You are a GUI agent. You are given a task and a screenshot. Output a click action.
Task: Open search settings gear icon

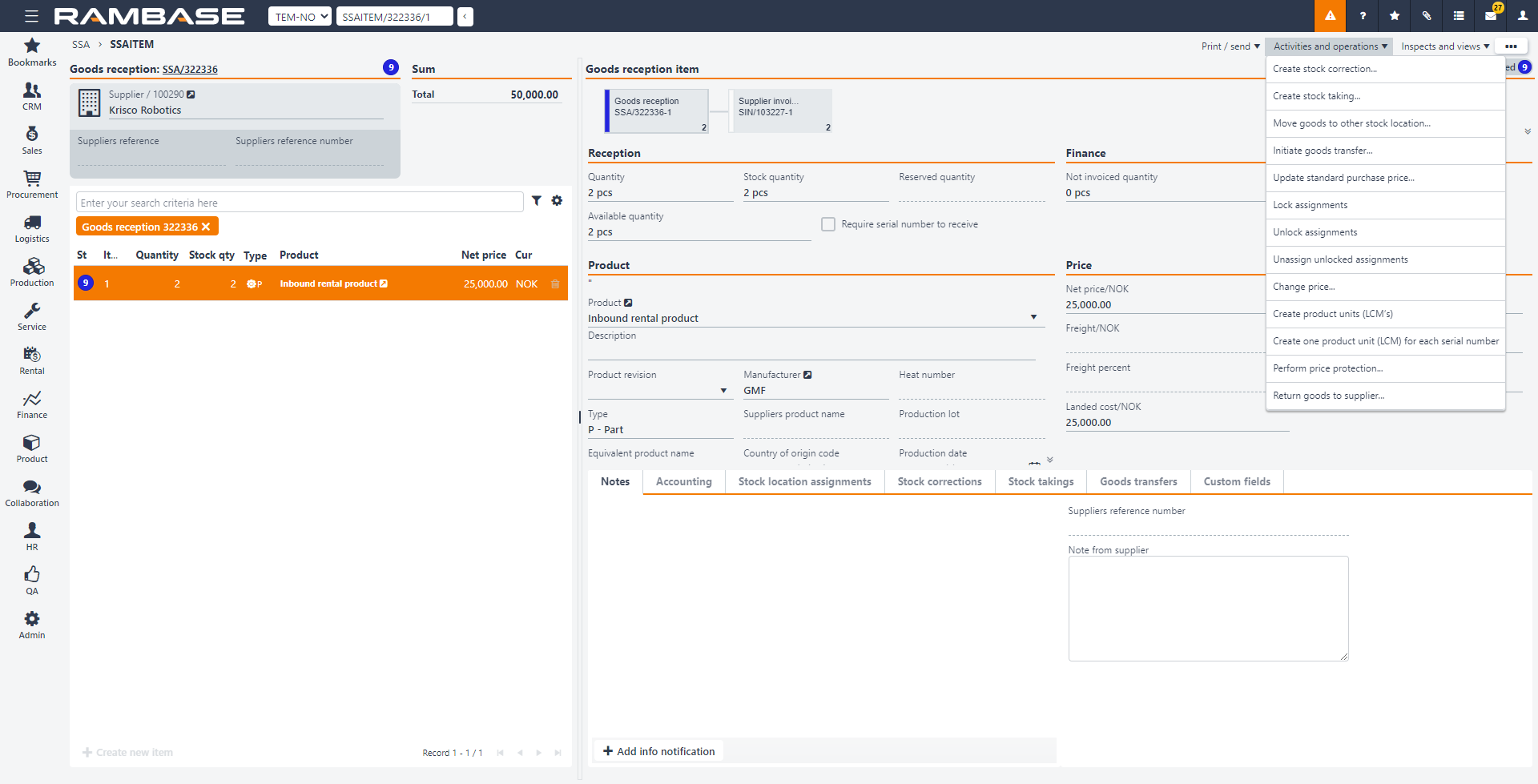pyautogui.click(x=557, y=201)
